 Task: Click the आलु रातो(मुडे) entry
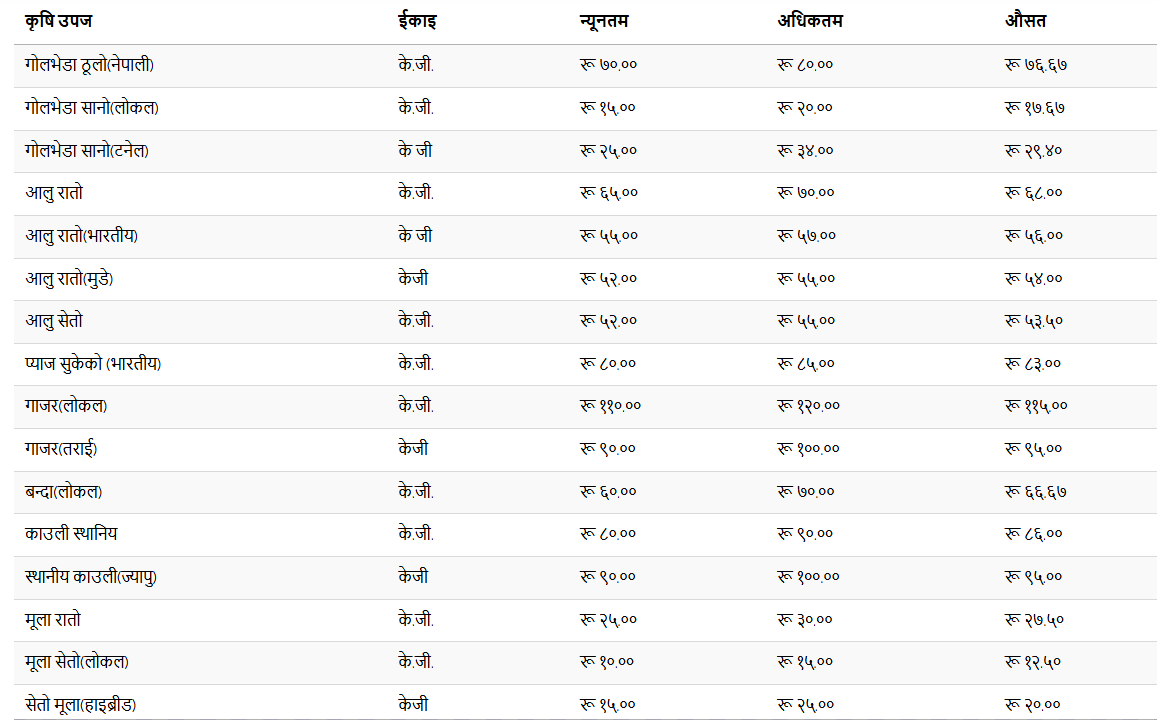69,279
